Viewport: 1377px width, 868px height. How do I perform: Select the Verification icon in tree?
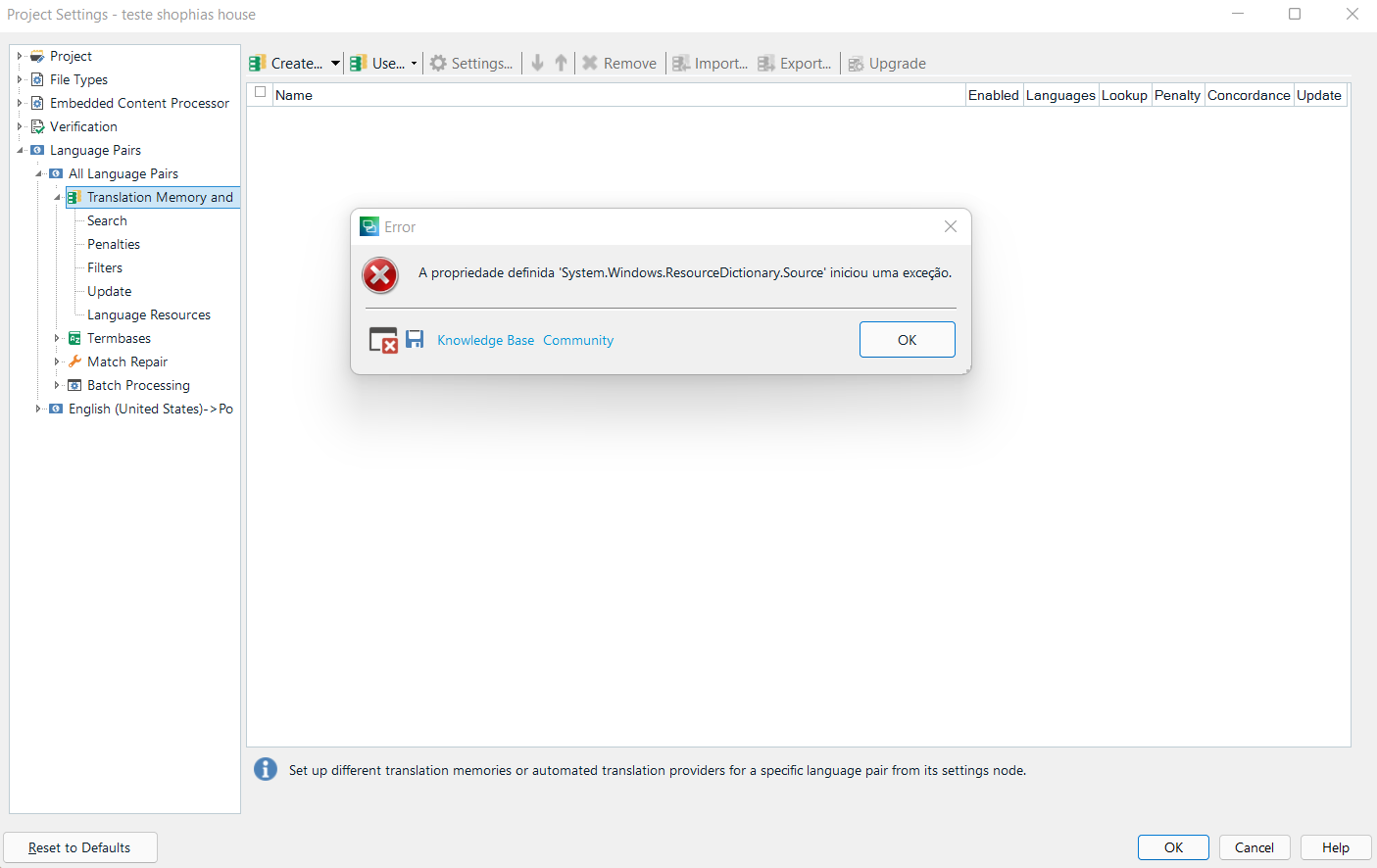tap(37, 126)
